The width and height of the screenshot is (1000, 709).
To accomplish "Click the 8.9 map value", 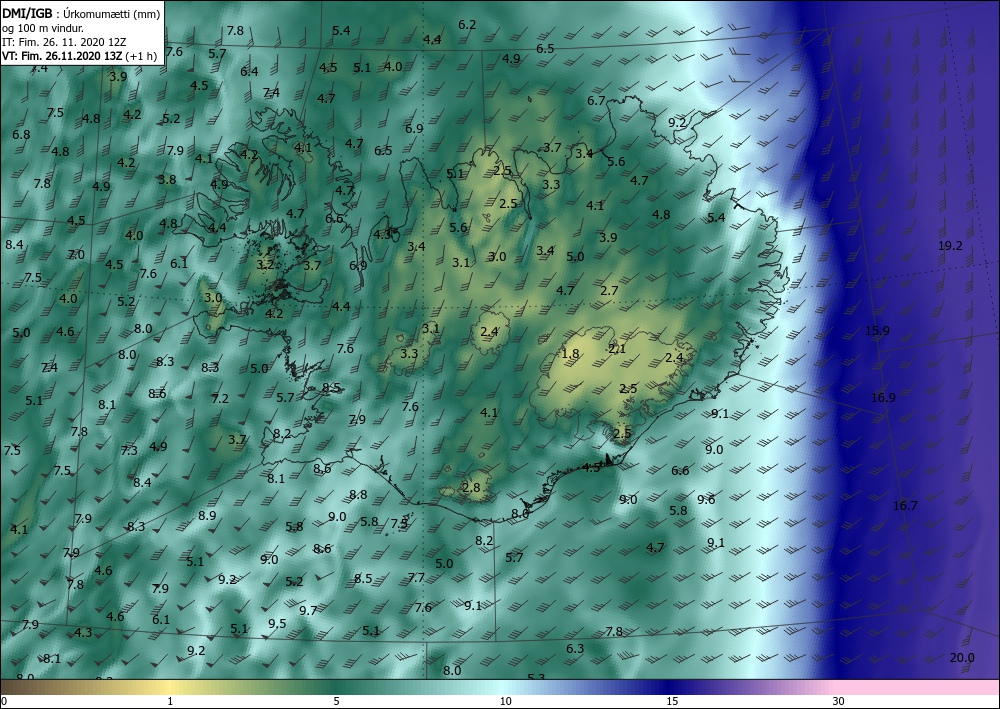I will pyautogui.click(x=207, y=516).
